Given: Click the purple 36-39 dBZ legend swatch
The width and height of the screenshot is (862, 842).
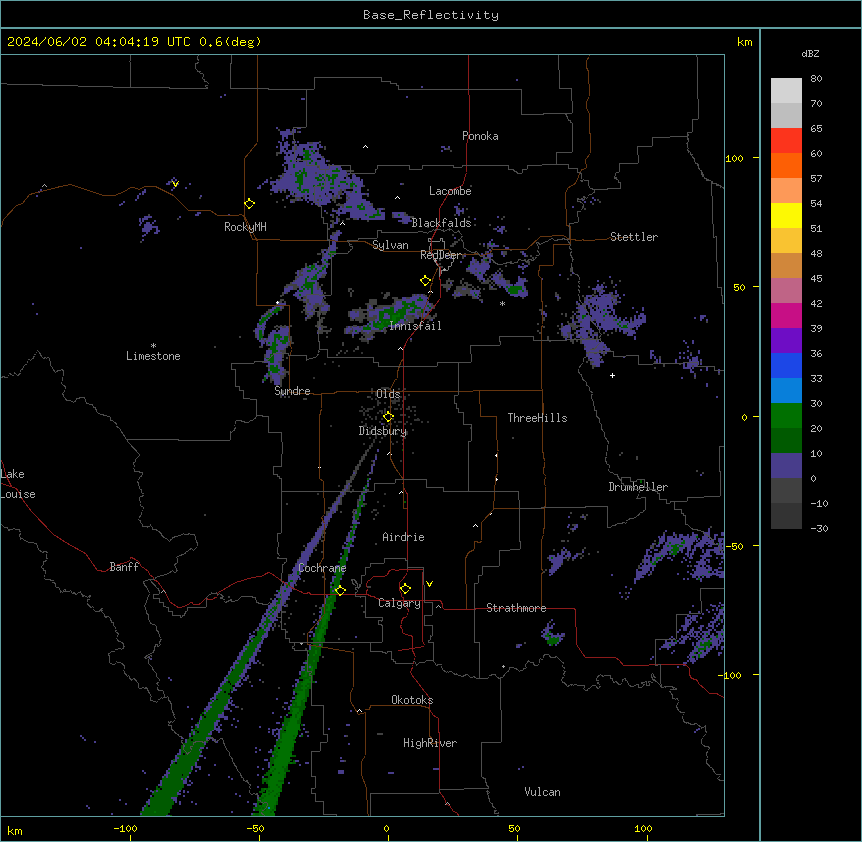Looking at the screenshot, I should click(x=786, y=341).
